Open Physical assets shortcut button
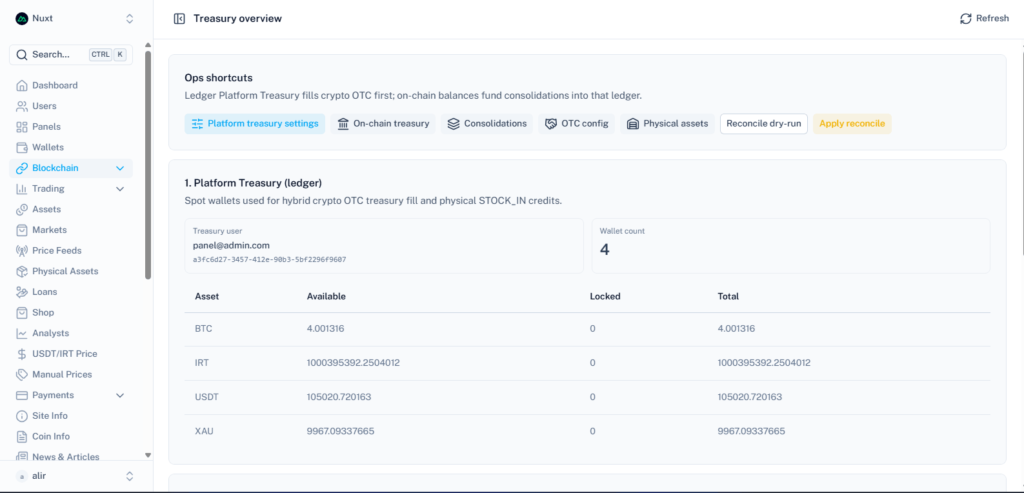This screenshot has height=493, width=1024. point(667,123)
